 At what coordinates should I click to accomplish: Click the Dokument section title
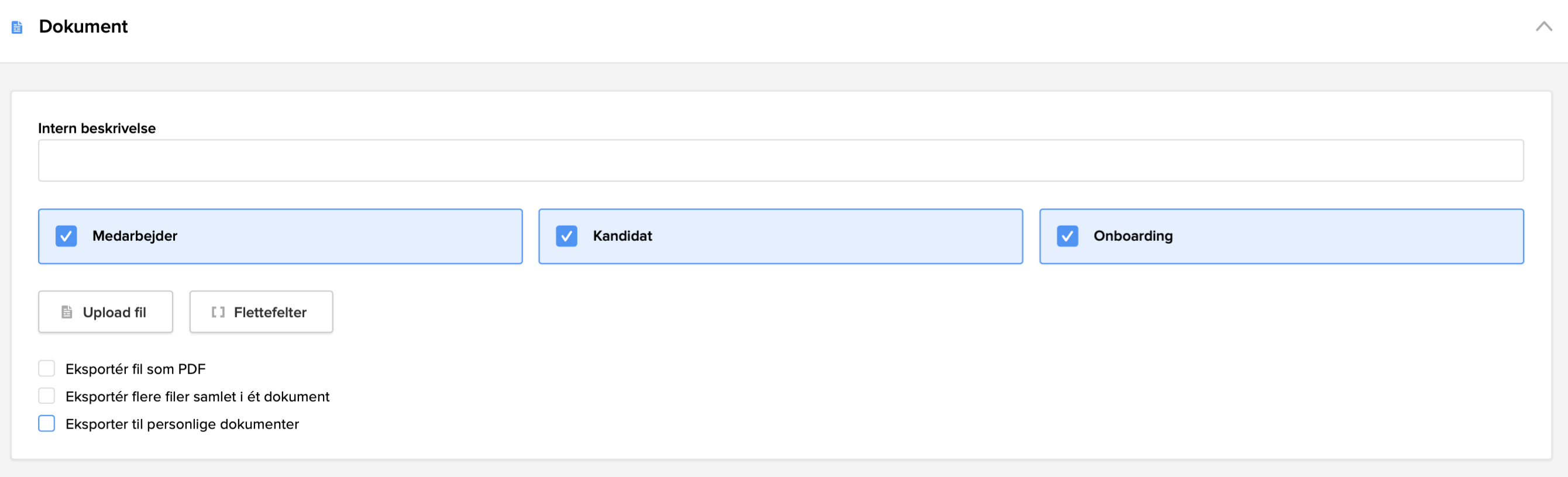pos(84,26)
